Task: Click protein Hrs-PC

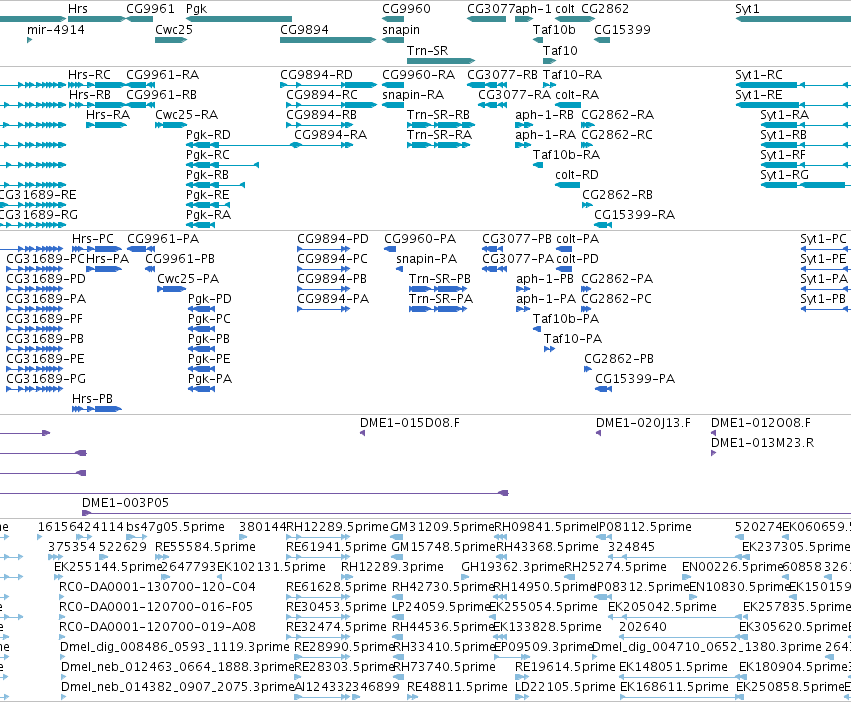Action: (93, 239)
